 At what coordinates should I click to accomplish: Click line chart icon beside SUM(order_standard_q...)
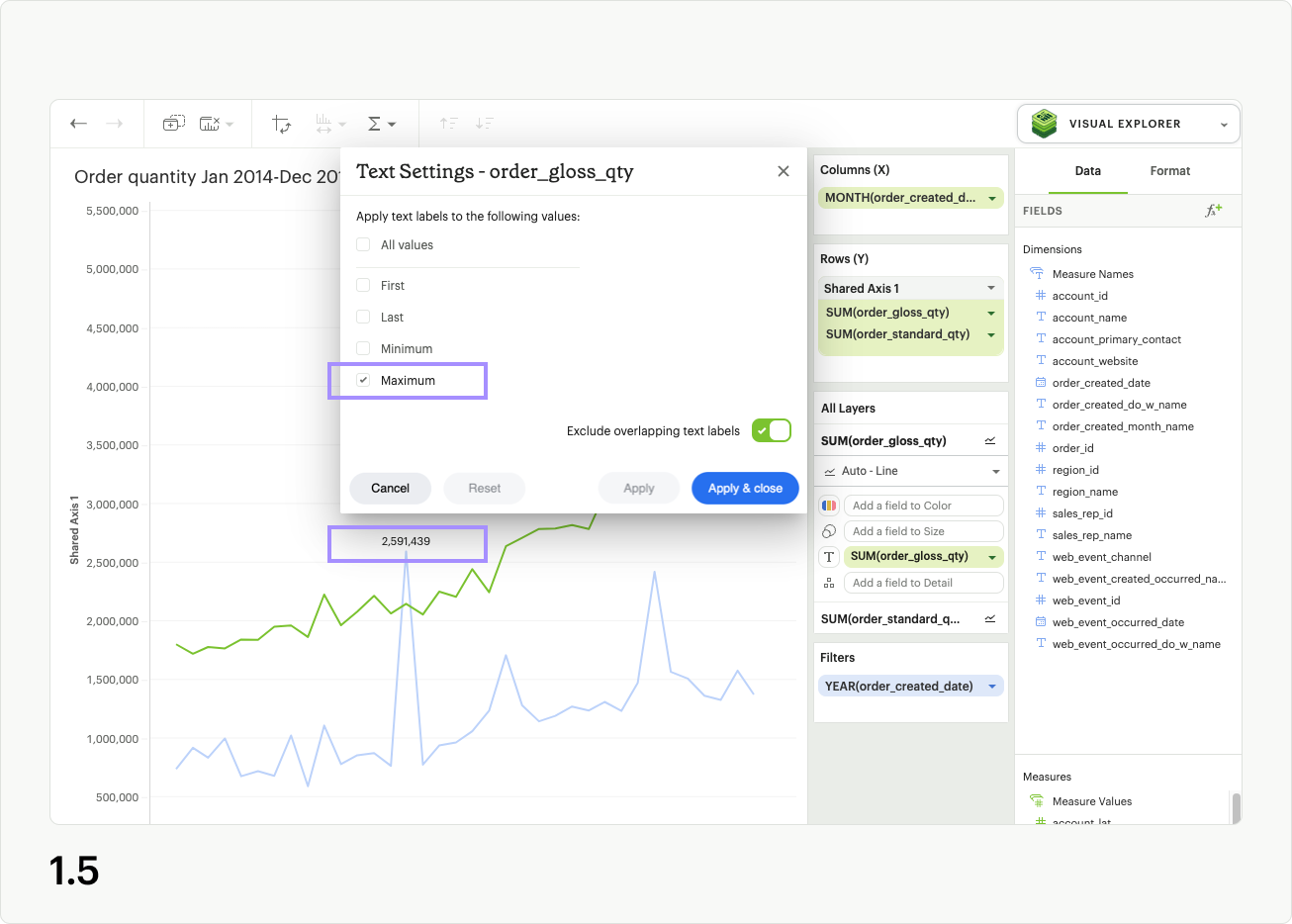(x=990, y=619)
